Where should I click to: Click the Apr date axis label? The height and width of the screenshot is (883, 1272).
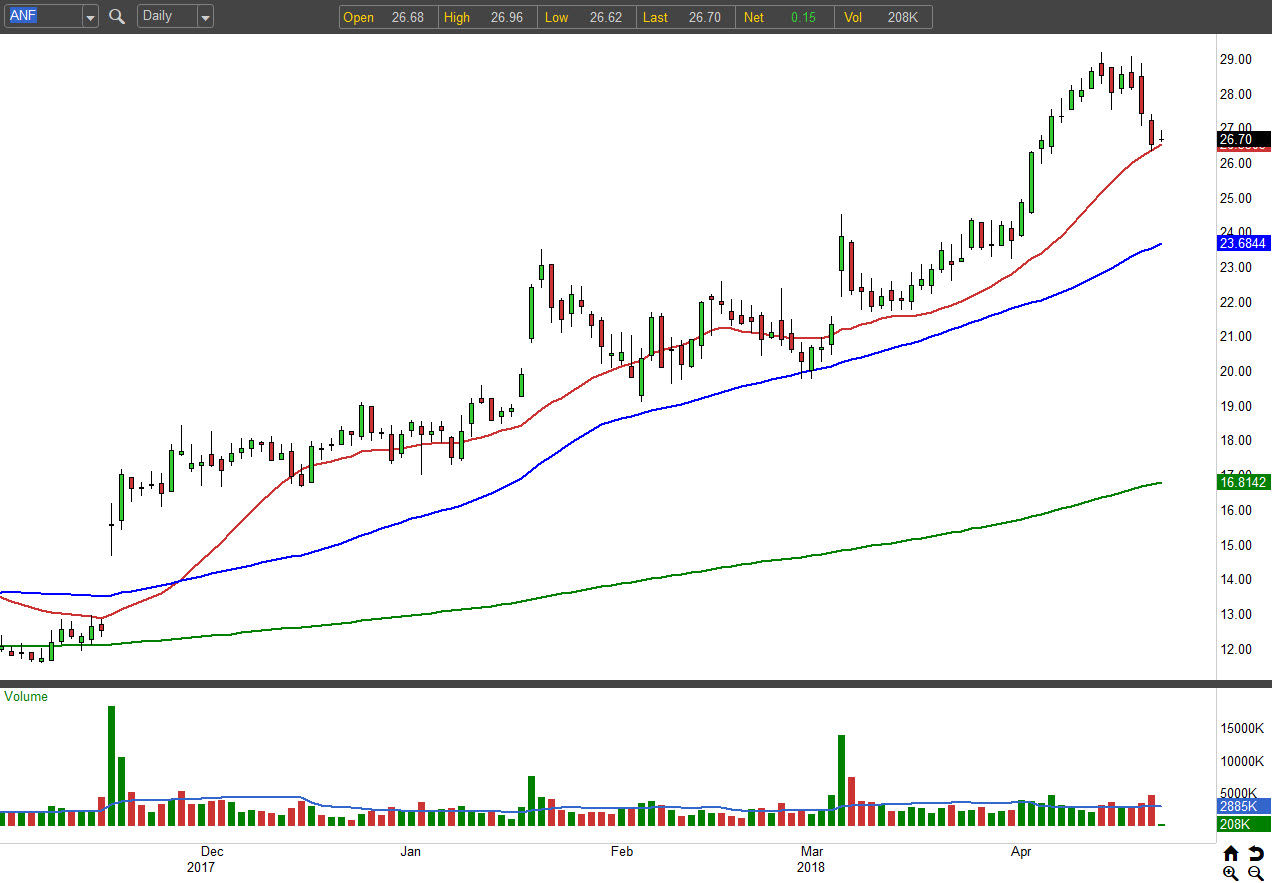tap(1021, 852)
